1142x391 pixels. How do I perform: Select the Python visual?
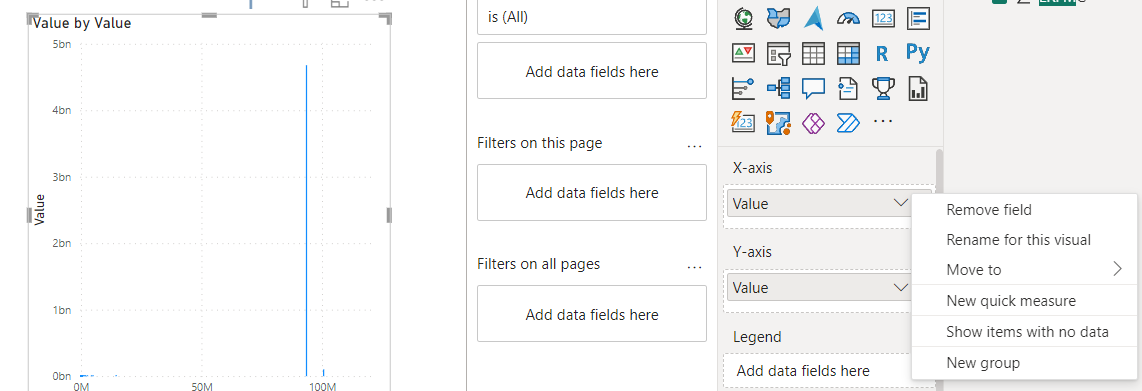918,52
